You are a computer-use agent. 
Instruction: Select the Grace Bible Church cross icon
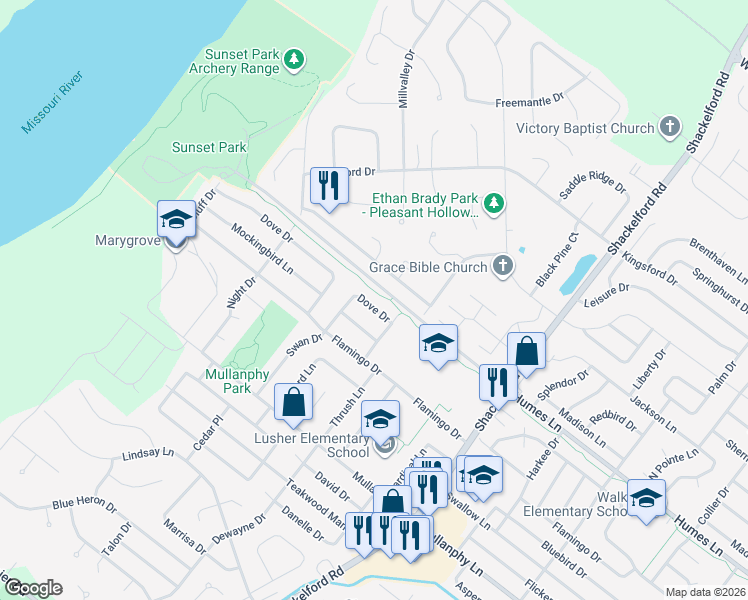tap(503, 267)
